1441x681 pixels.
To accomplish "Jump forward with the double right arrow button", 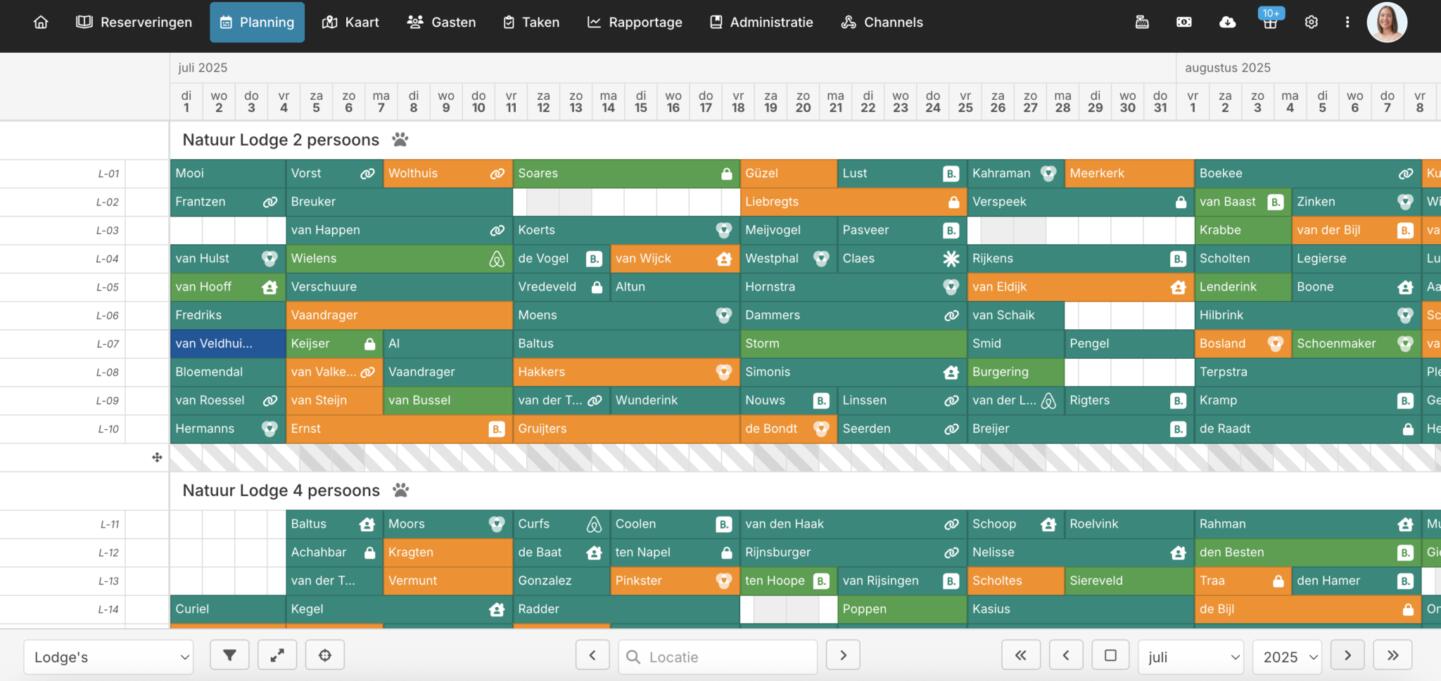I will click(1393, 655).
